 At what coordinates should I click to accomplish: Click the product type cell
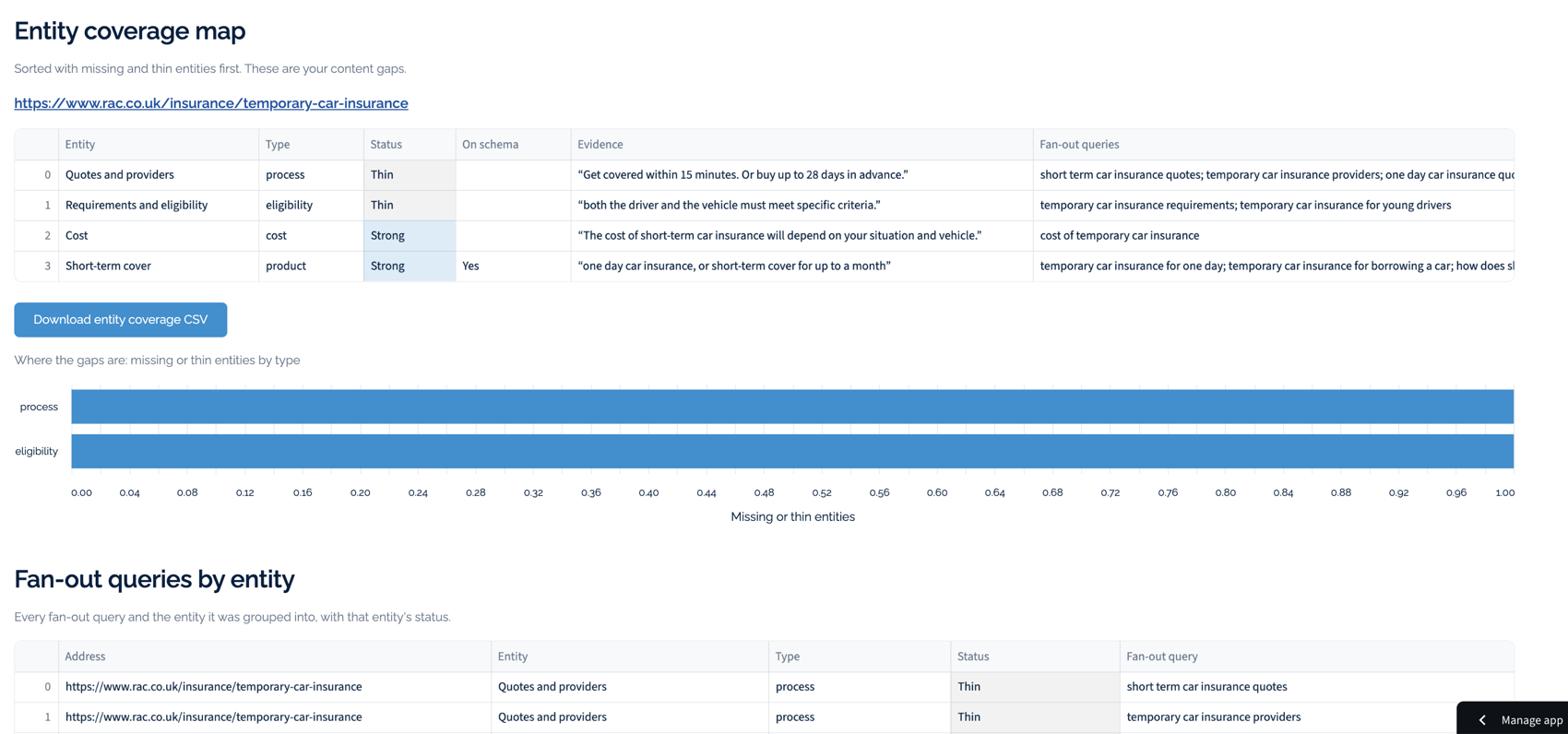[311, 266]
